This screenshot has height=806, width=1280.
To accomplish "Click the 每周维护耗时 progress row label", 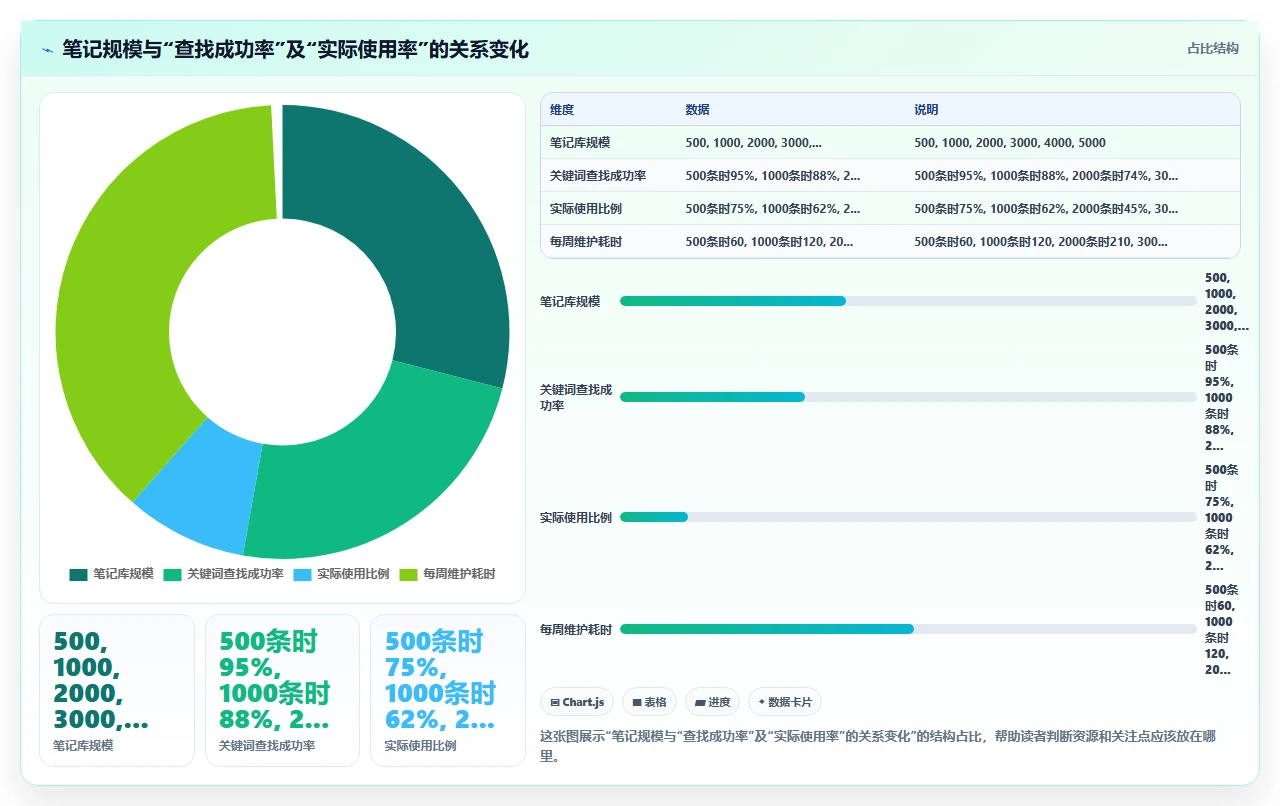I will click(x=576, y=629).
